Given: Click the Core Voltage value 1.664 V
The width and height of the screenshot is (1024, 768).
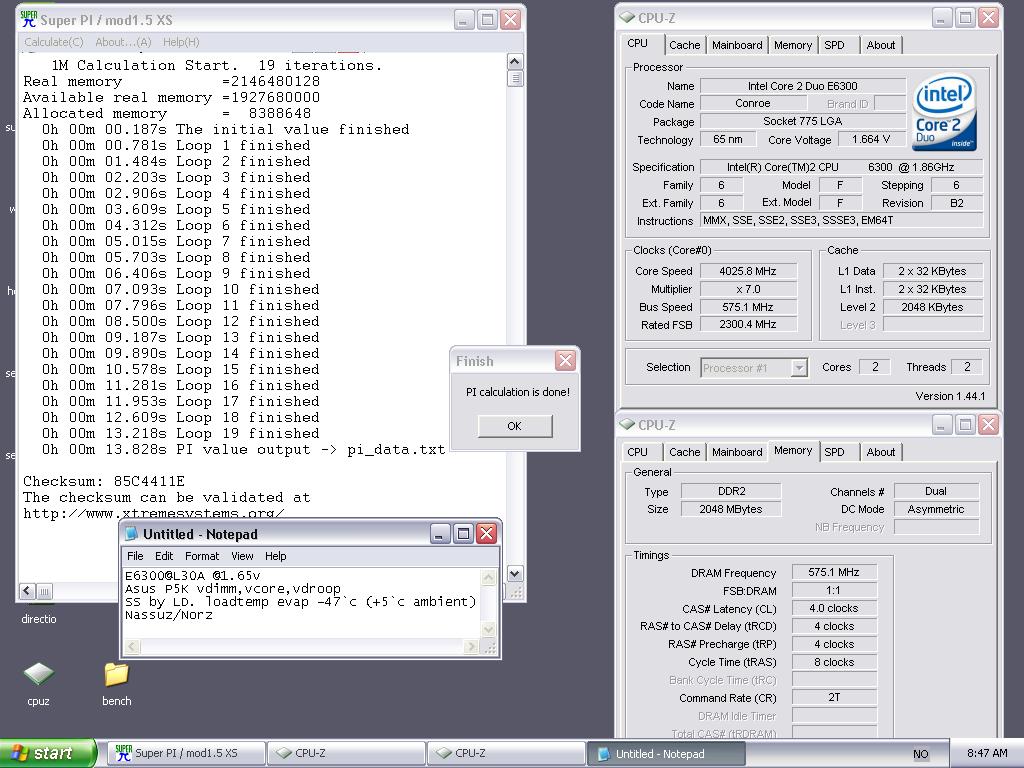Looking at the screenshot, I should pyautogui.click(x=871, y=139).
